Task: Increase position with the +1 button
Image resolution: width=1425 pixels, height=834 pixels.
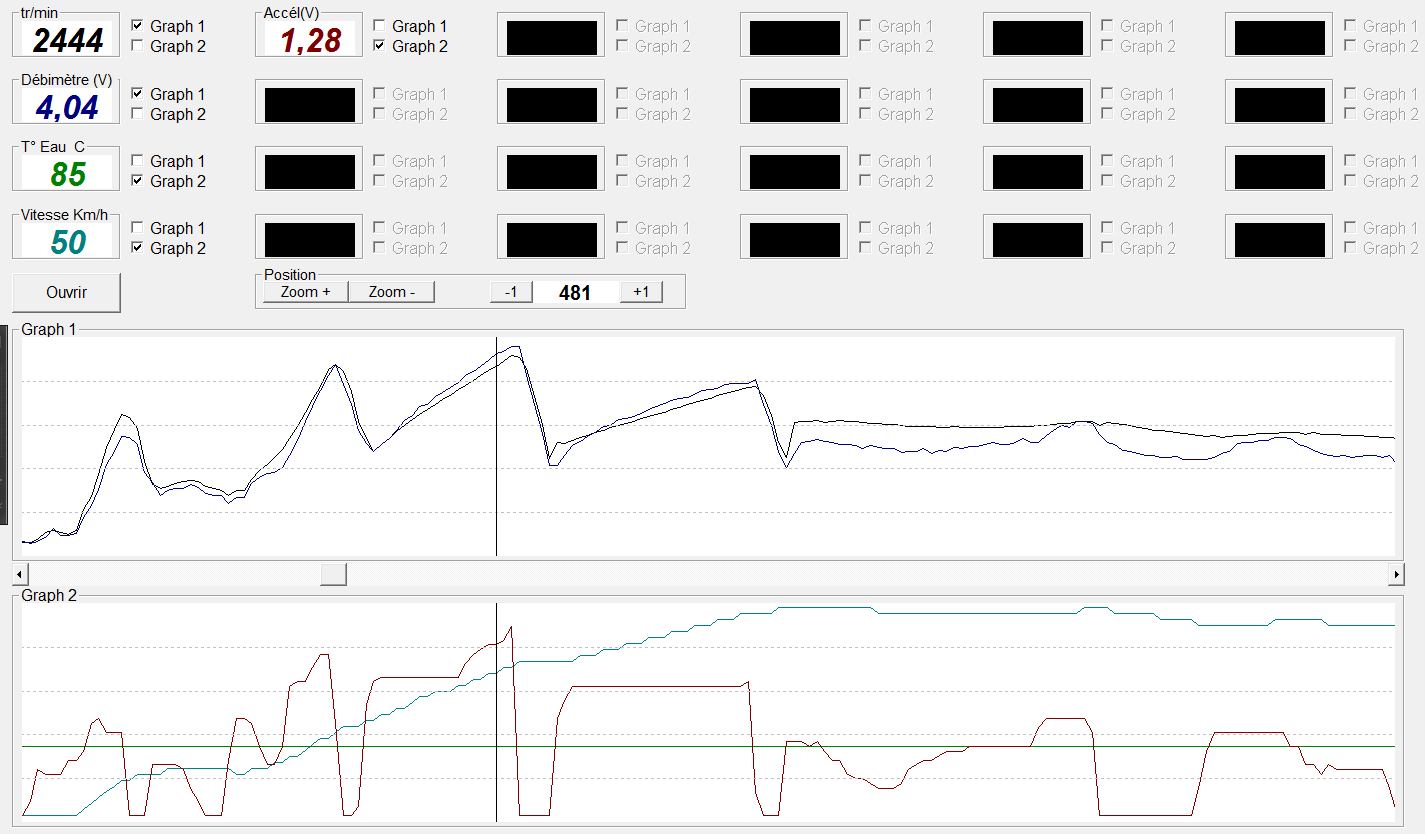Action: pos(641,292)
